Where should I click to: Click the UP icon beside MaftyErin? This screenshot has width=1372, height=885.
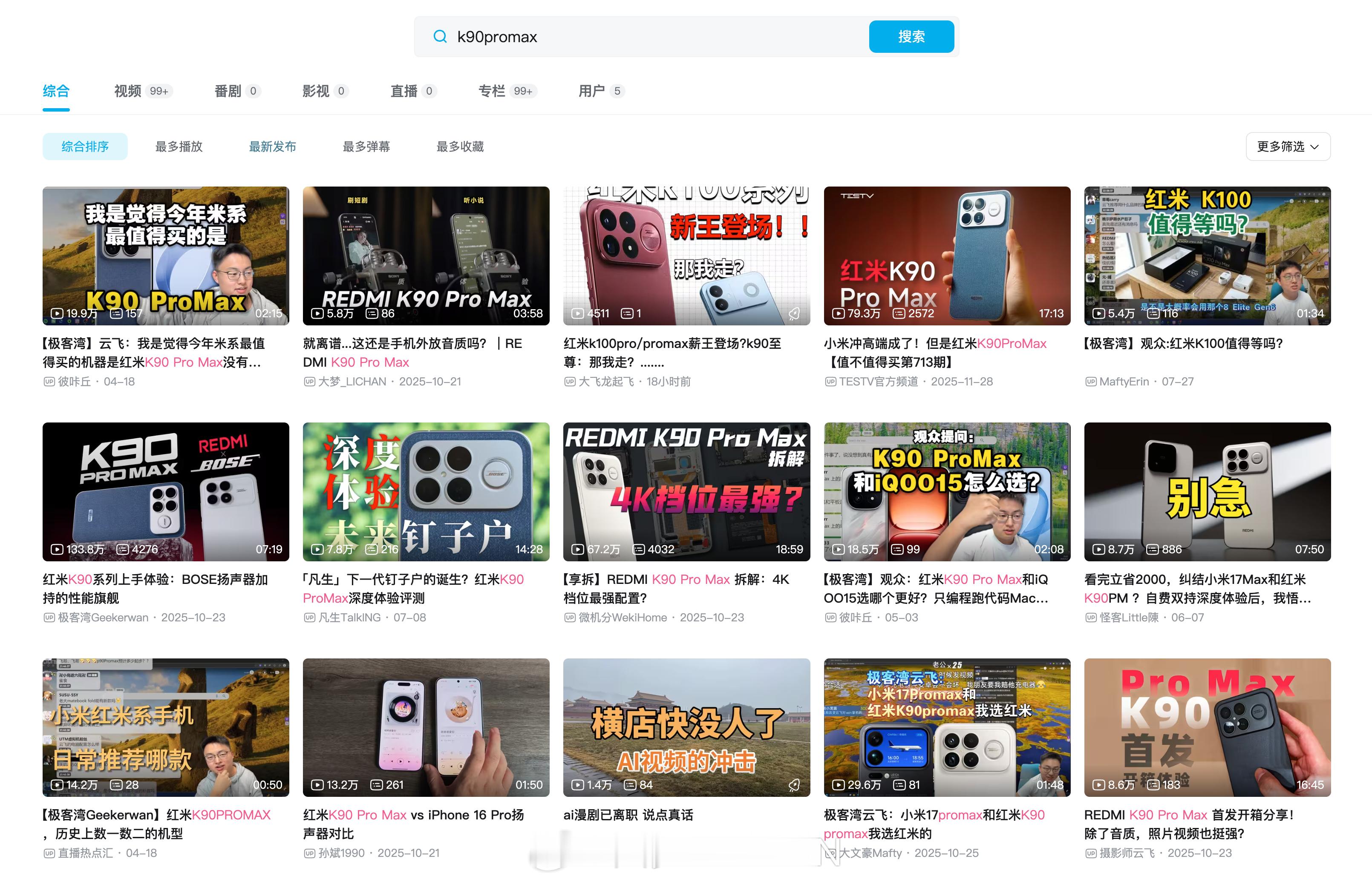[x=1090, y=382]
